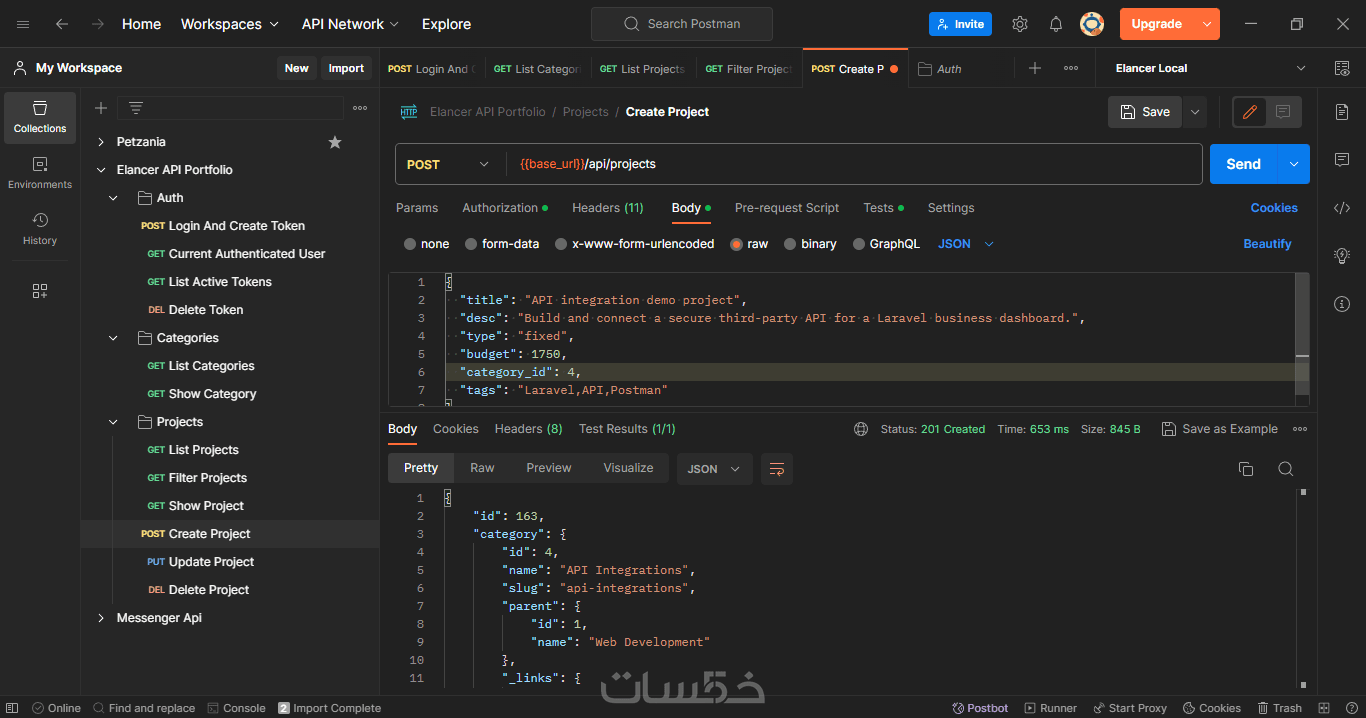Open the POST method dropdown
The image size is (1366, 718).
pyautogui.click(x=448, y=164)
